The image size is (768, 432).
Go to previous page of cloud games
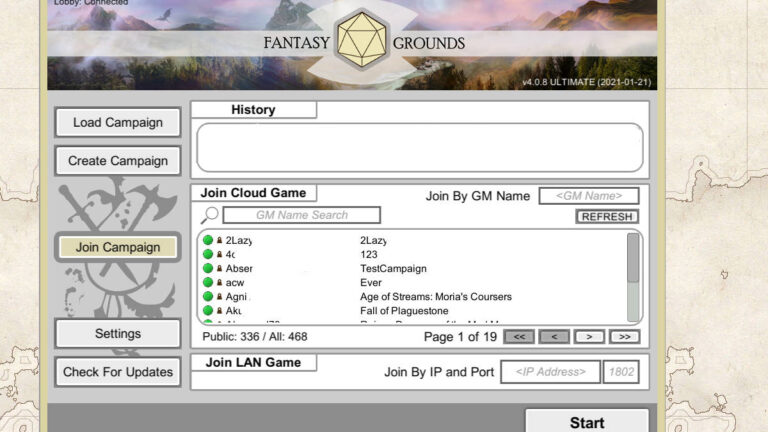click(554, 337)
